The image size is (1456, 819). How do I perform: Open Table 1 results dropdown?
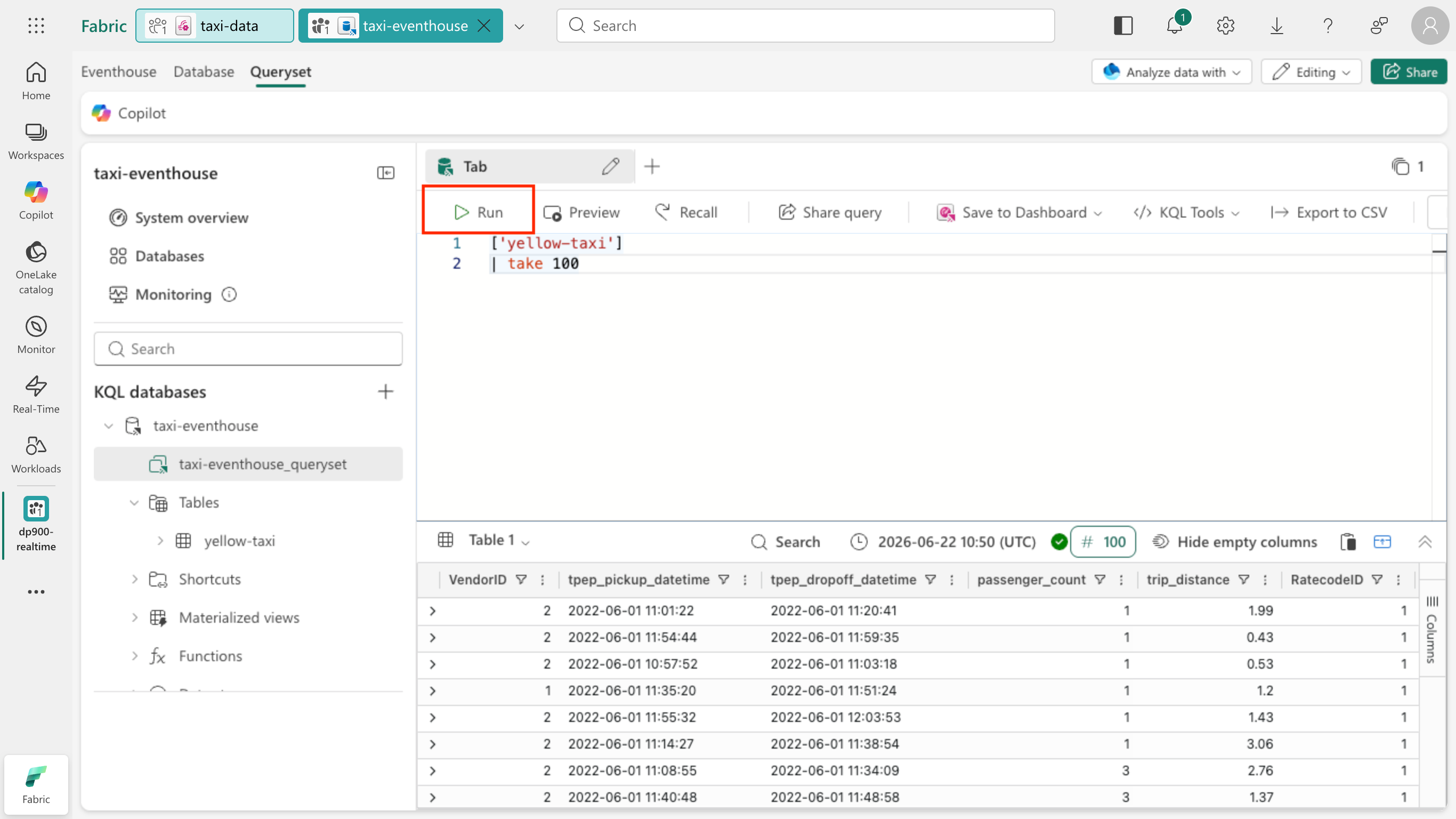(500, 540)
